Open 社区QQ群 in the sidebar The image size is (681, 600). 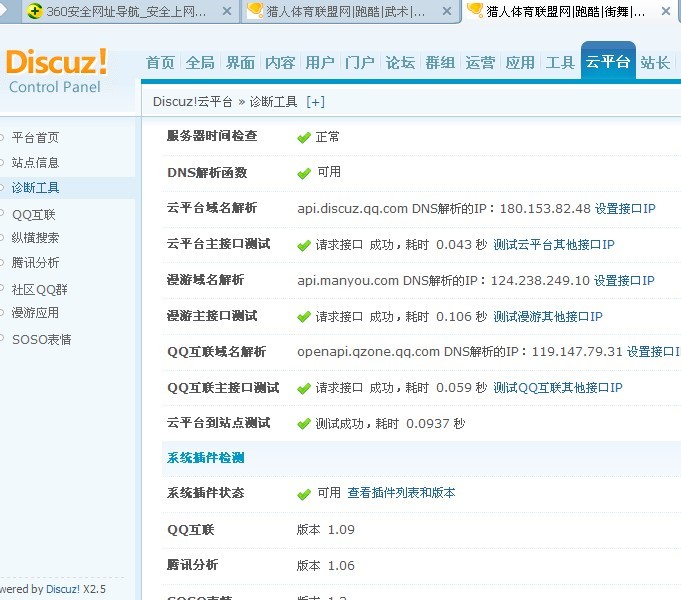click(x=40, y=289)
